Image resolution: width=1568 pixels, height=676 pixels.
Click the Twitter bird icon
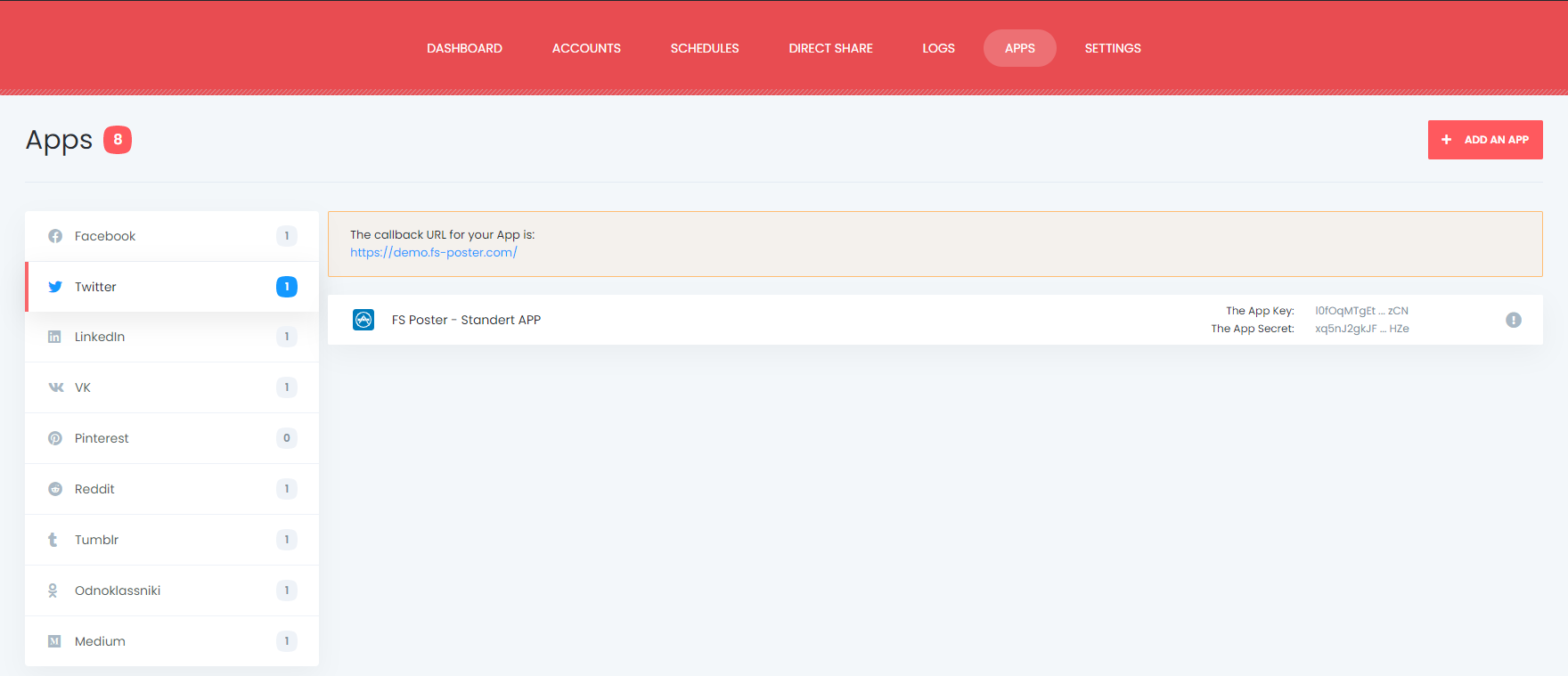point(55,287)
